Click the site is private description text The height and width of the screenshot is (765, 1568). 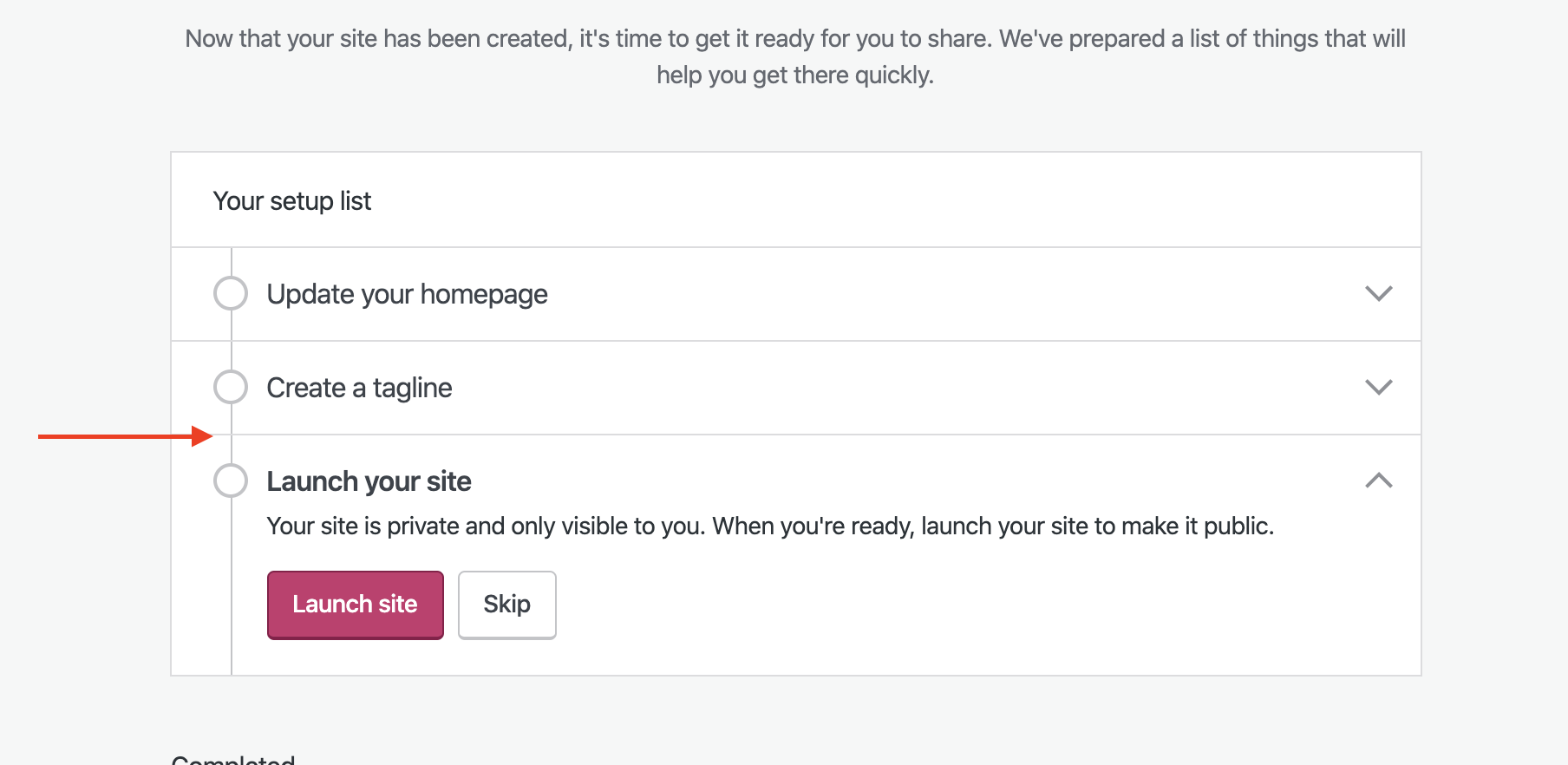(769, 526)
